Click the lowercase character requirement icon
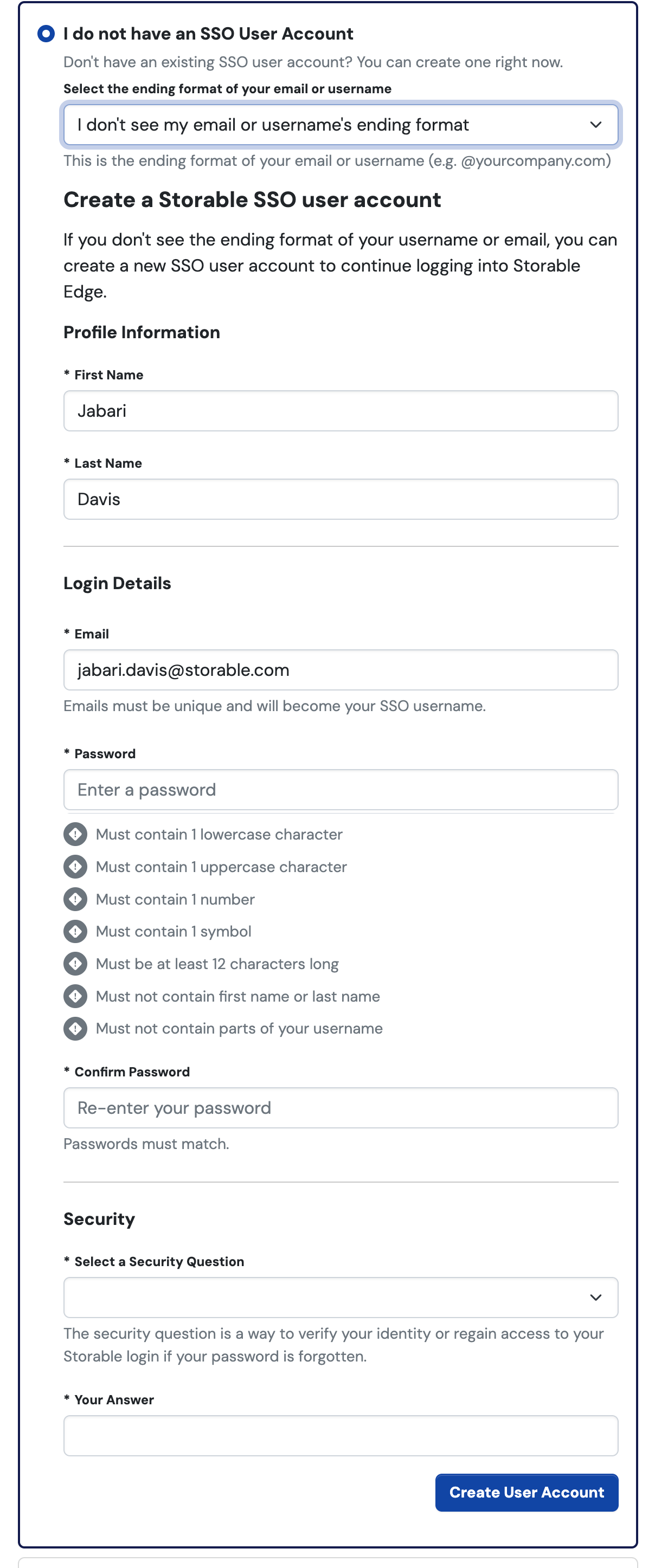Image resolution: width=655 pixels, height=1568 pixels. (x=75, y=834)
